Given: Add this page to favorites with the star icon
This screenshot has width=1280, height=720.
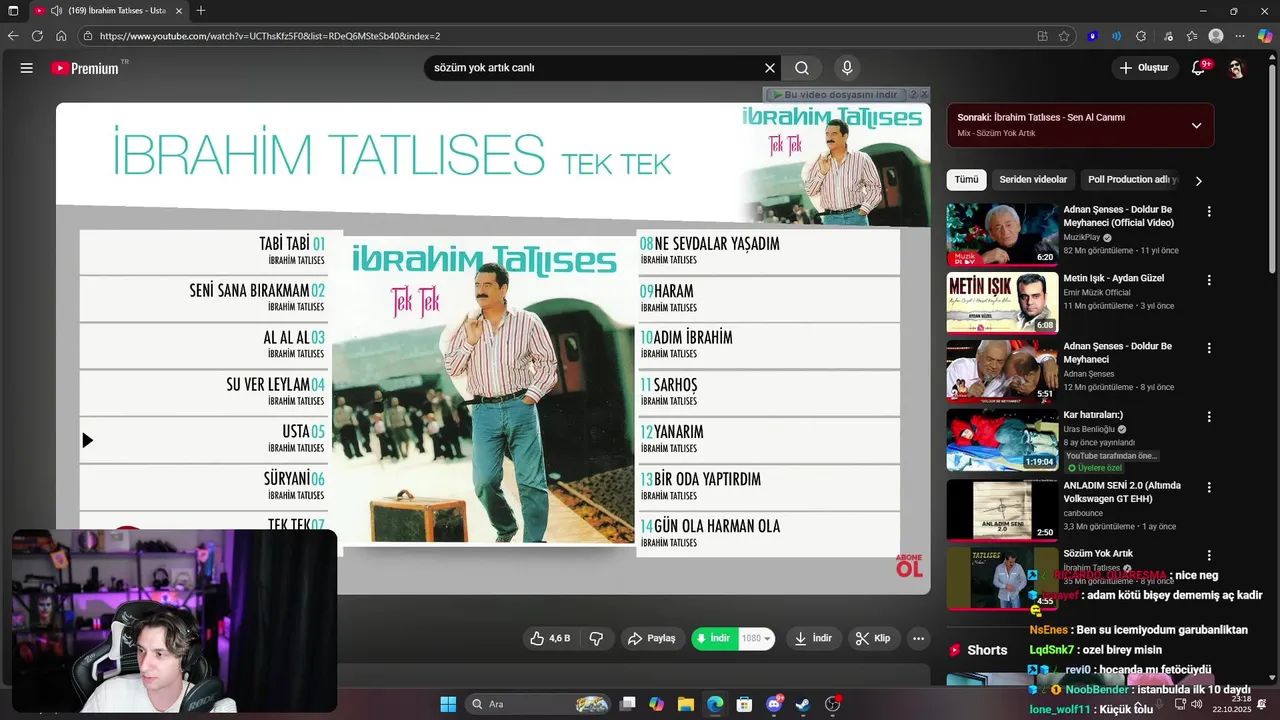Looking at the screenshot, I should [x=1064, y=36].
